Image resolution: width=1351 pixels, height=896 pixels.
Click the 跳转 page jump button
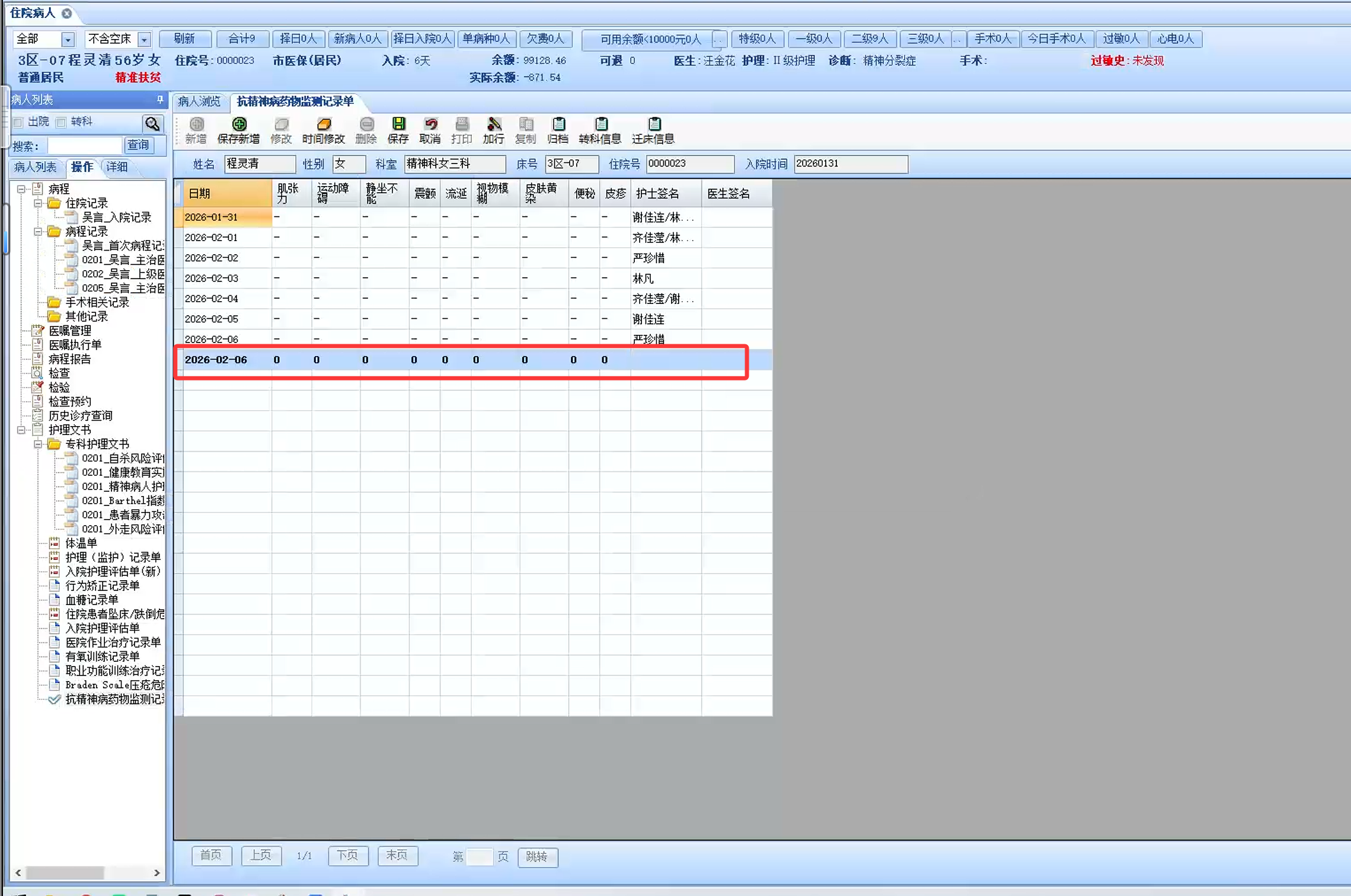(x=537, y=856)
